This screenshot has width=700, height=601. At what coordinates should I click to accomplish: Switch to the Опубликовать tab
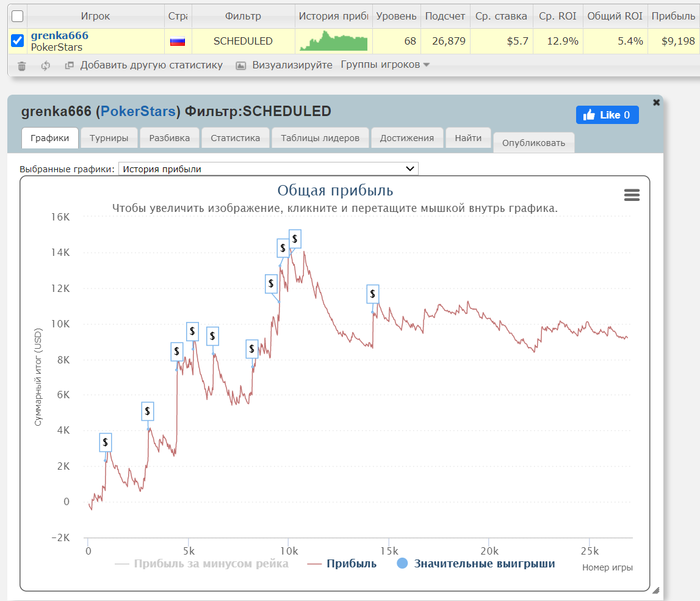coord(533,143)
